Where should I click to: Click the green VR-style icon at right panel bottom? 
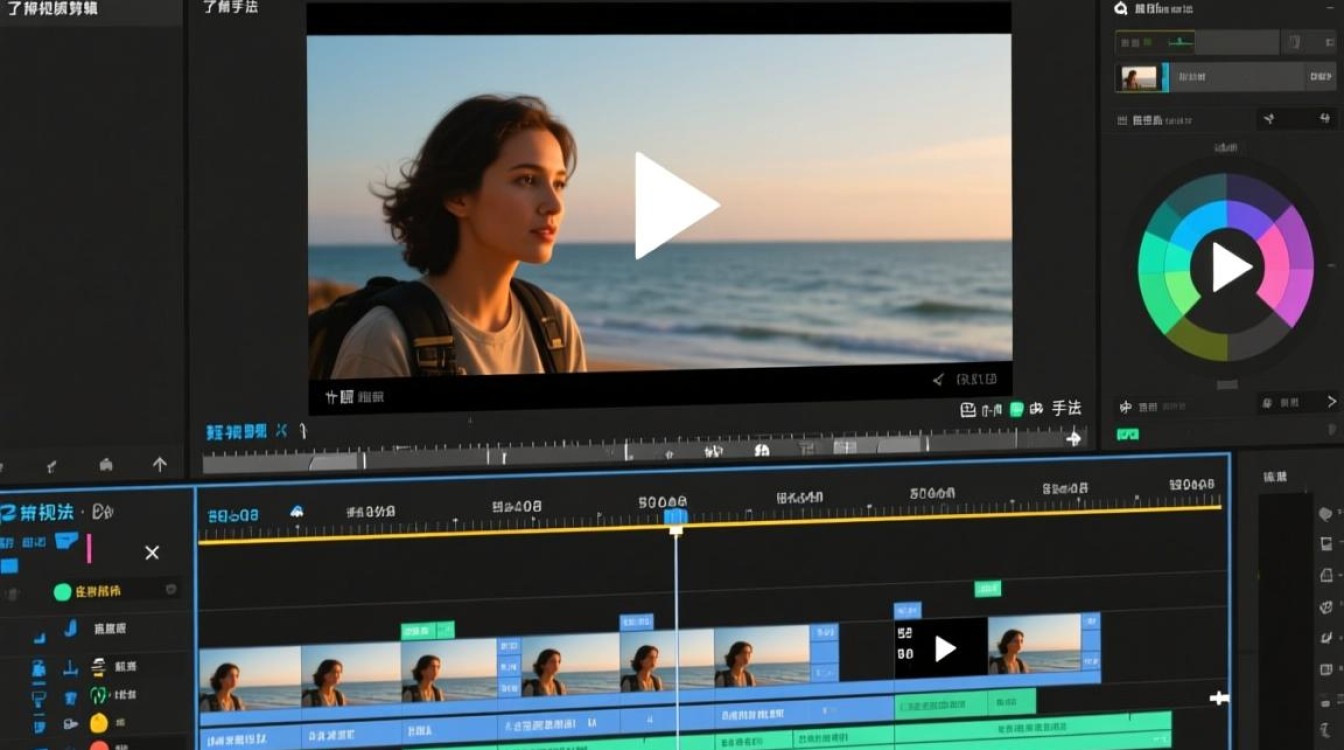point(1128,435)
